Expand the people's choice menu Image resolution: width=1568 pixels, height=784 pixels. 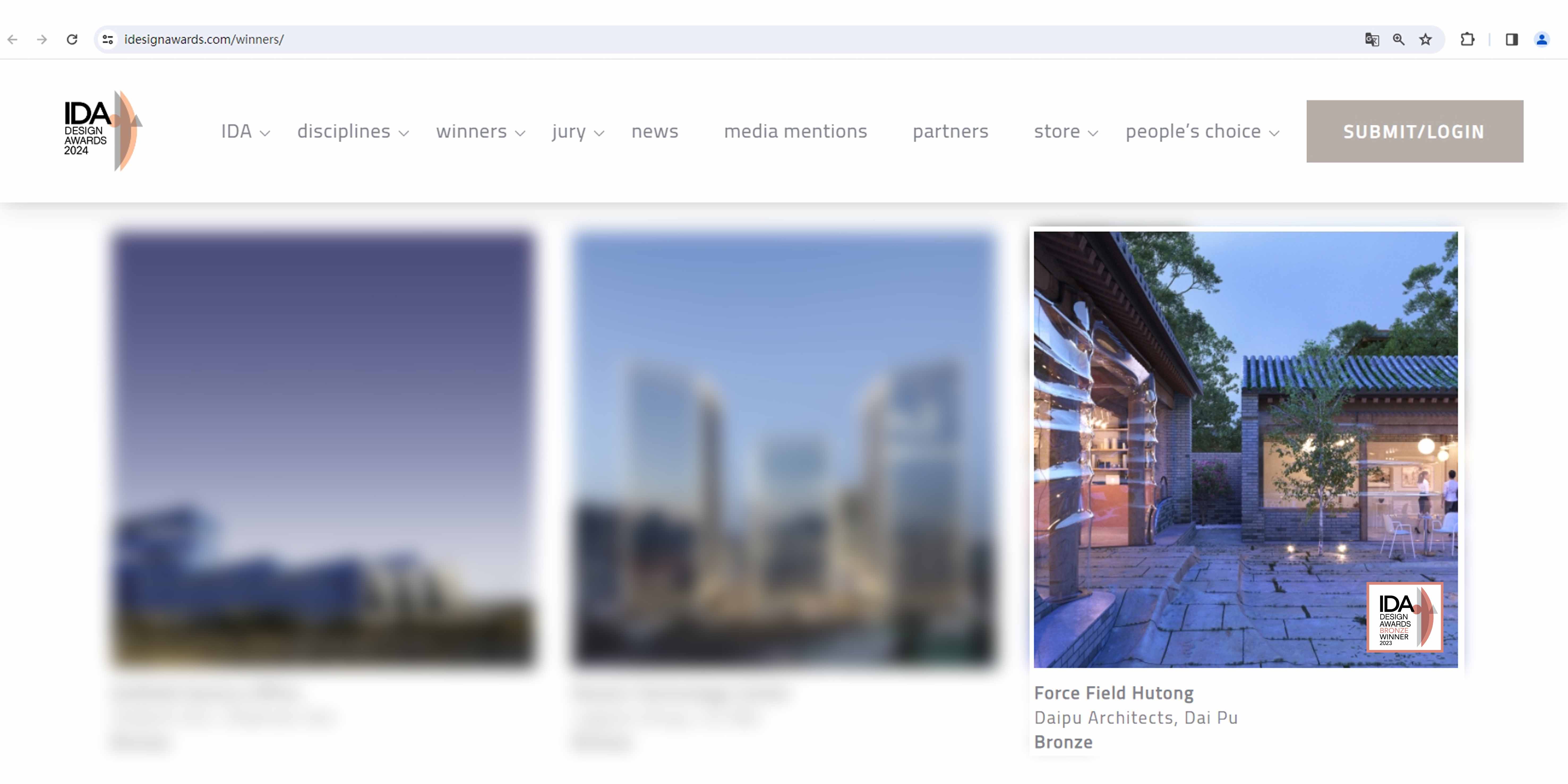pos(1202,131)
